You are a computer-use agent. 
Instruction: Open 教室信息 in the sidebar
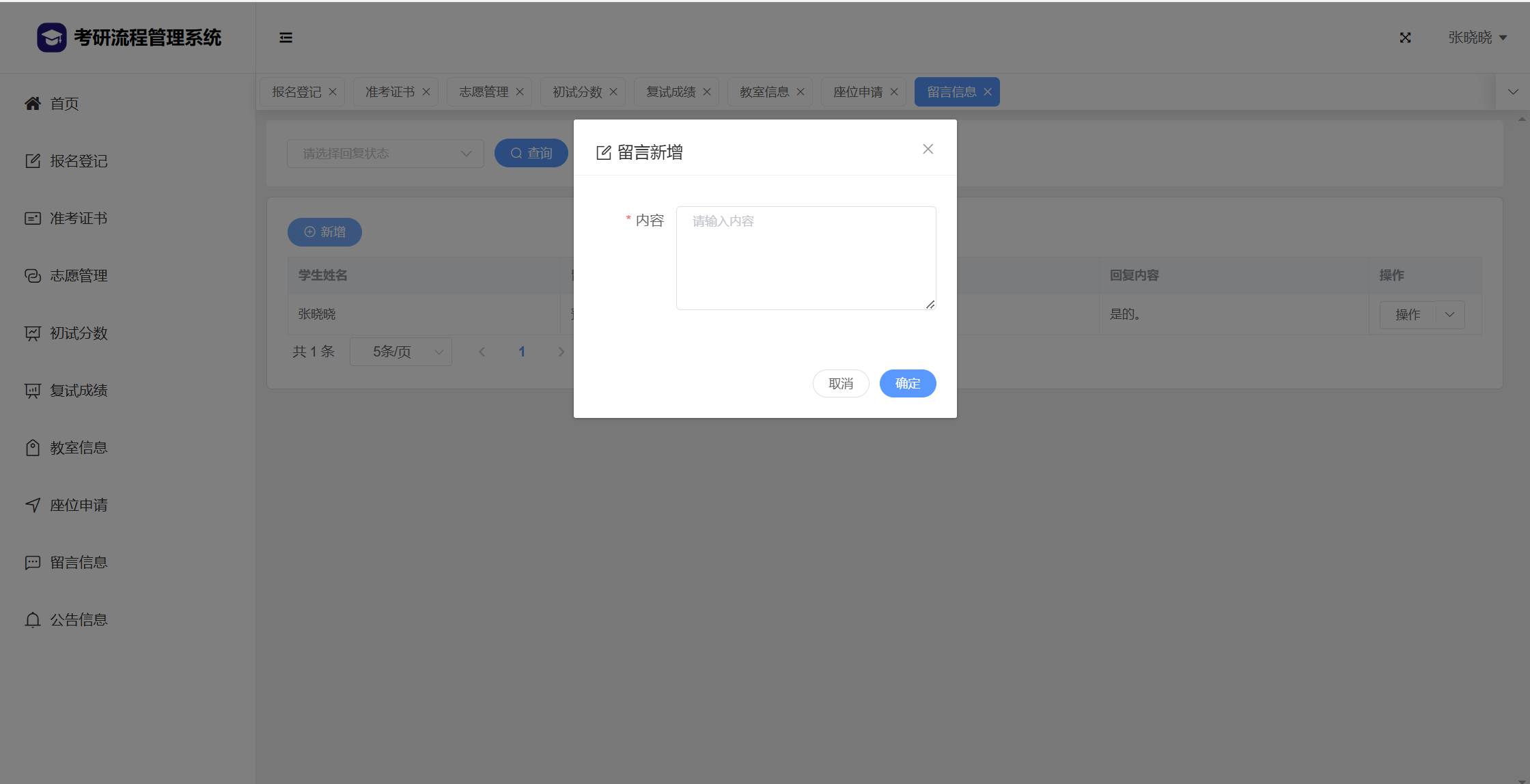78,447
